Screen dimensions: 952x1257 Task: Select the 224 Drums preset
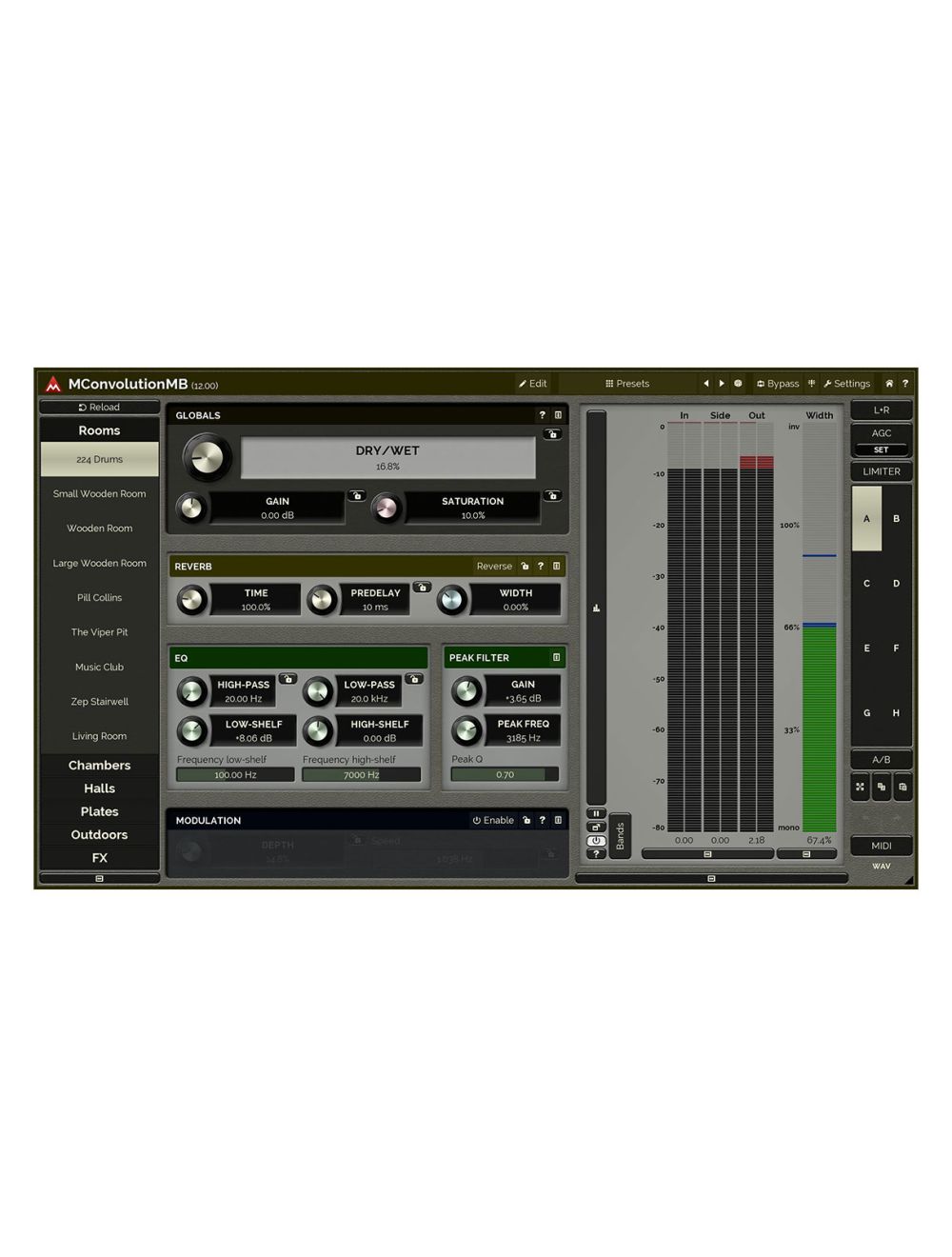pyautogui.click(x=98, y=459)
